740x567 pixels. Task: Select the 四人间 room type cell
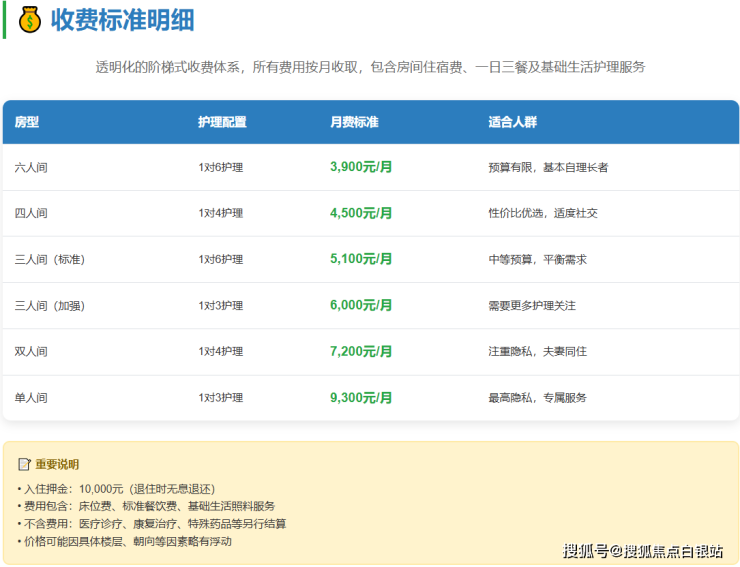point(31,213)
